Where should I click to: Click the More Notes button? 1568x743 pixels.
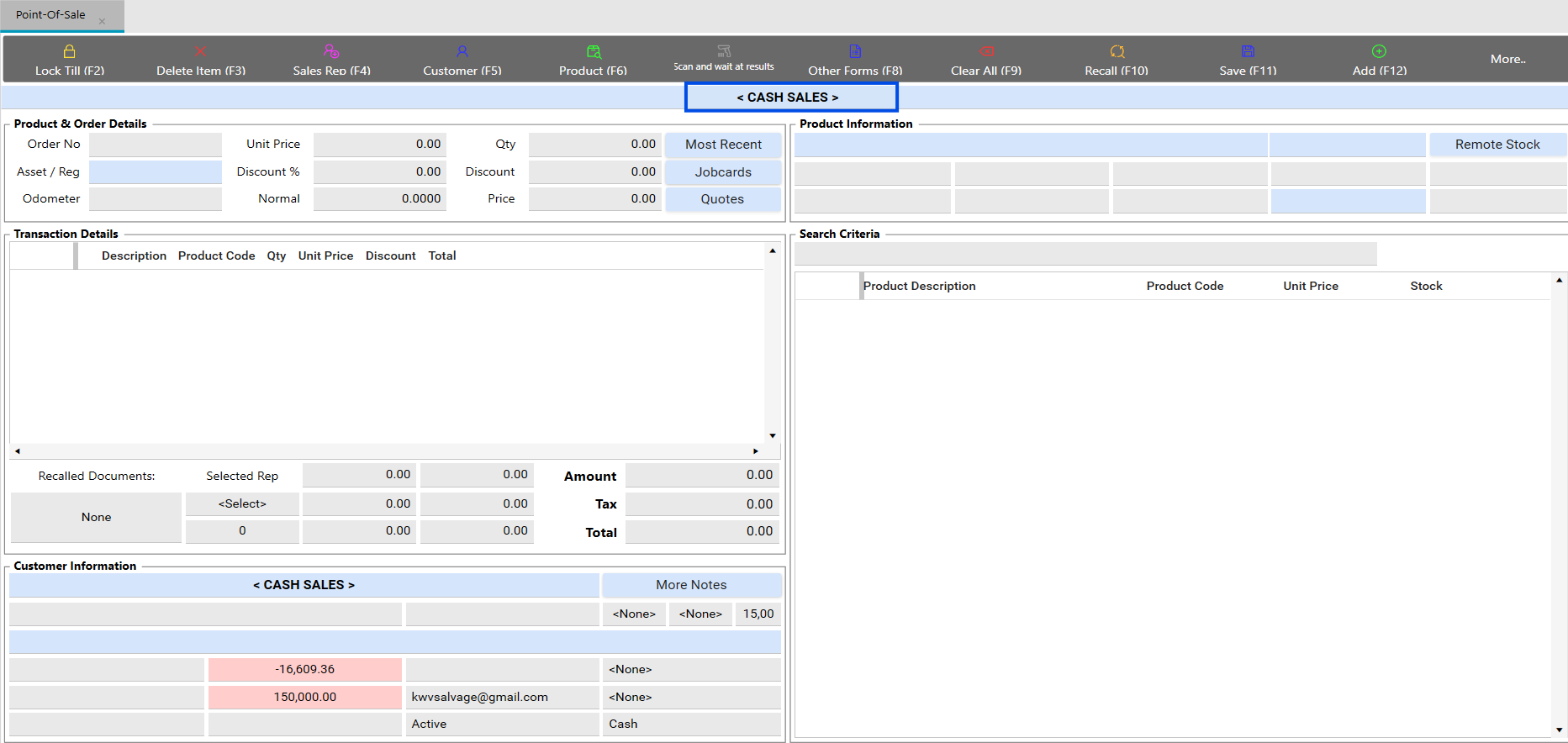click(691, 585)
